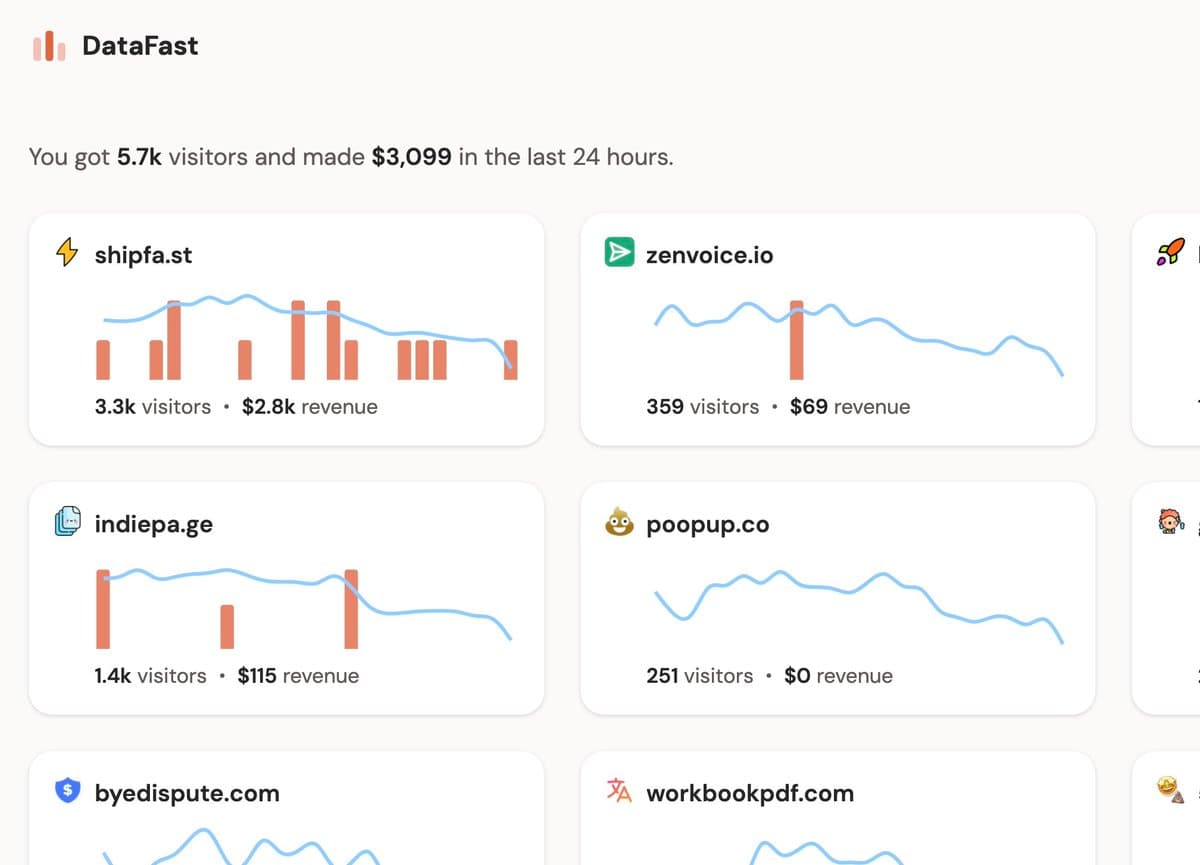Viewport: 1200px width, 865px height.
Task: Click the "$3,099" revenue total in summary
Action: 411,157
